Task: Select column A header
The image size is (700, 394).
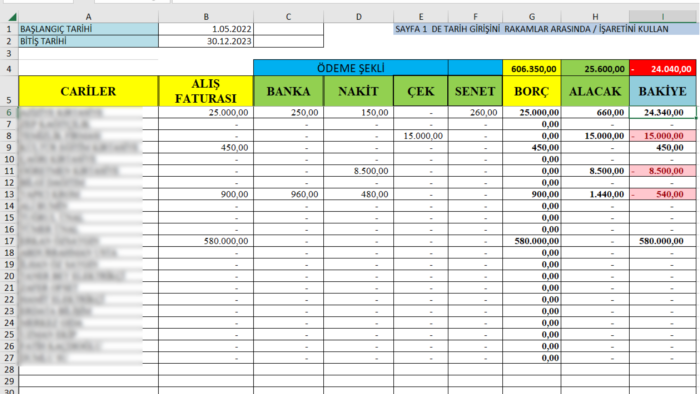Action: click(x=88, y=17)
